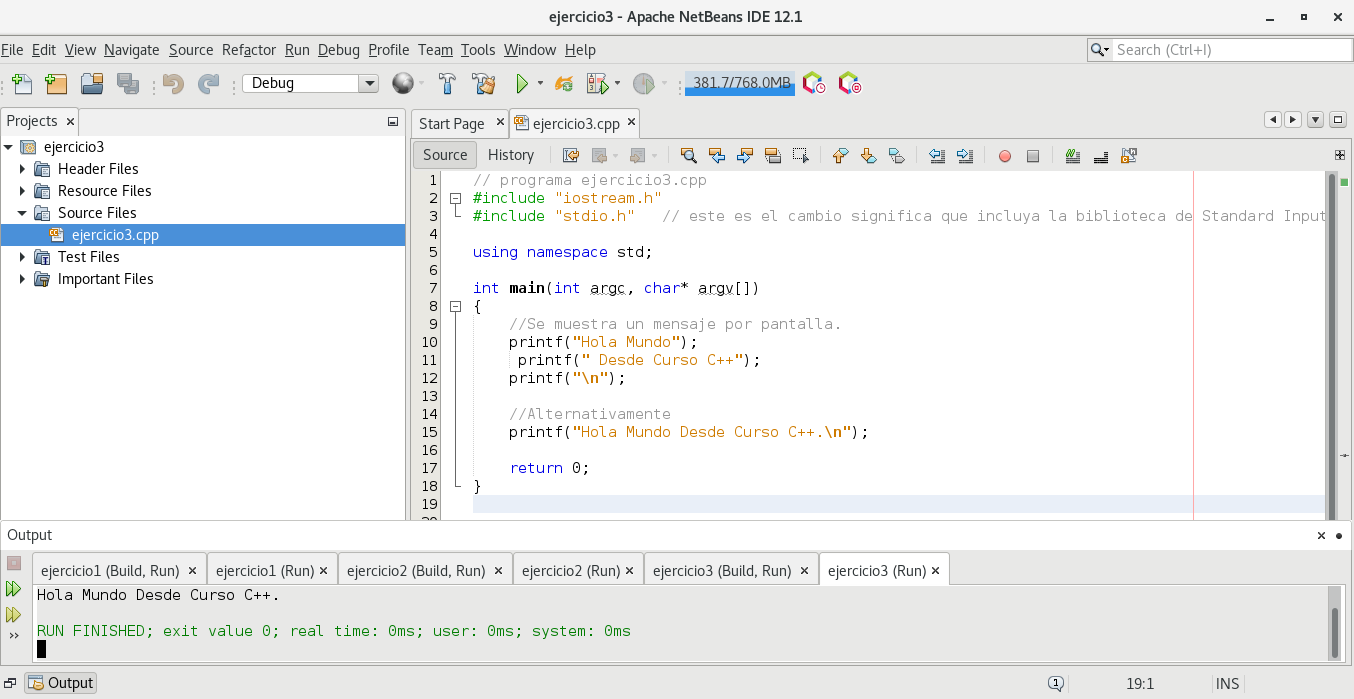The height and width of the screenshot is (699, 1354).
Task: Click the New File icon
Action: coord(21,84)
